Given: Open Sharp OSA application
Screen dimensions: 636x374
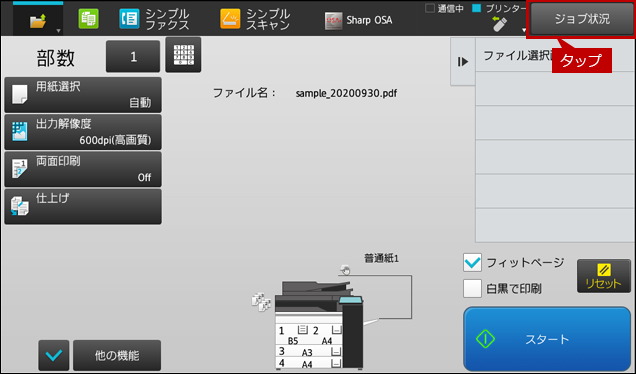Looking at the screenshot, I should (x=359, y=20).
